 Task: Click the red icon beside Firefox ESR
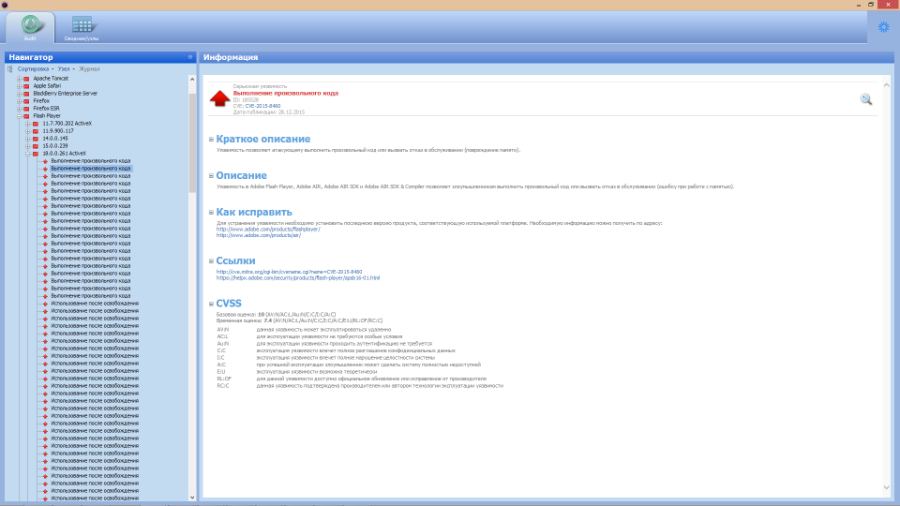pyautogui.click(x=26, y=108)
